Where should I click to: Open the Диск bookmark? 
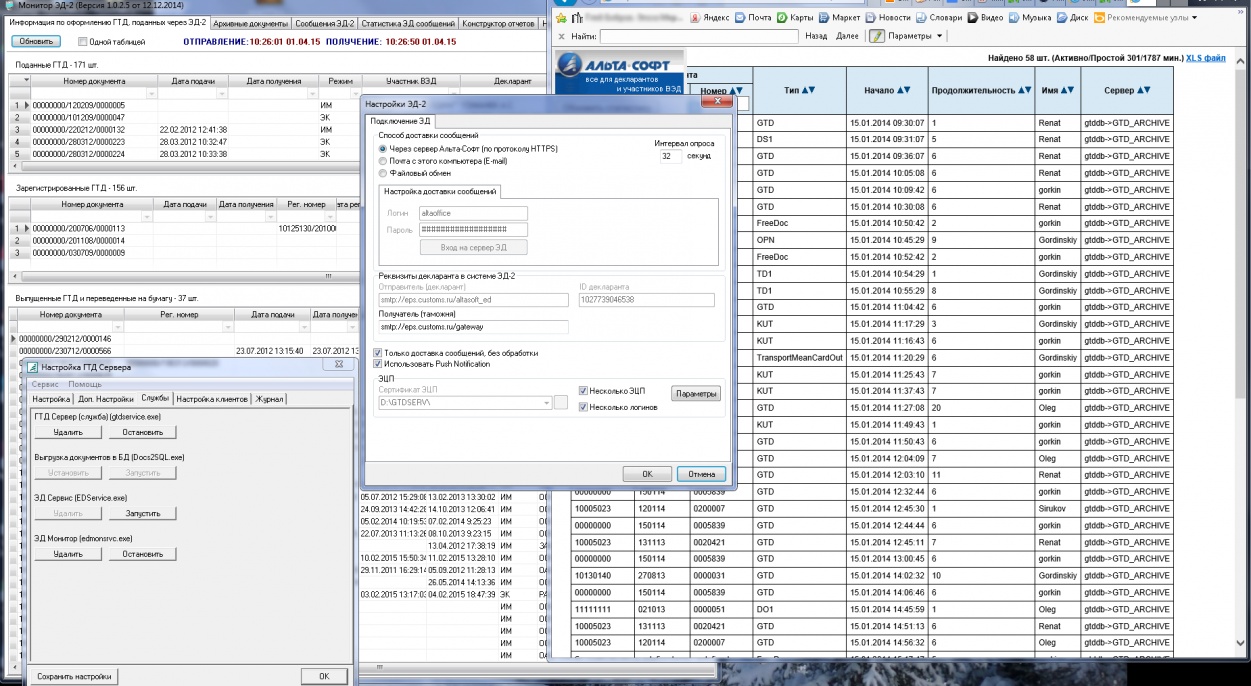pyautogui.click(x=1071, y=18)
